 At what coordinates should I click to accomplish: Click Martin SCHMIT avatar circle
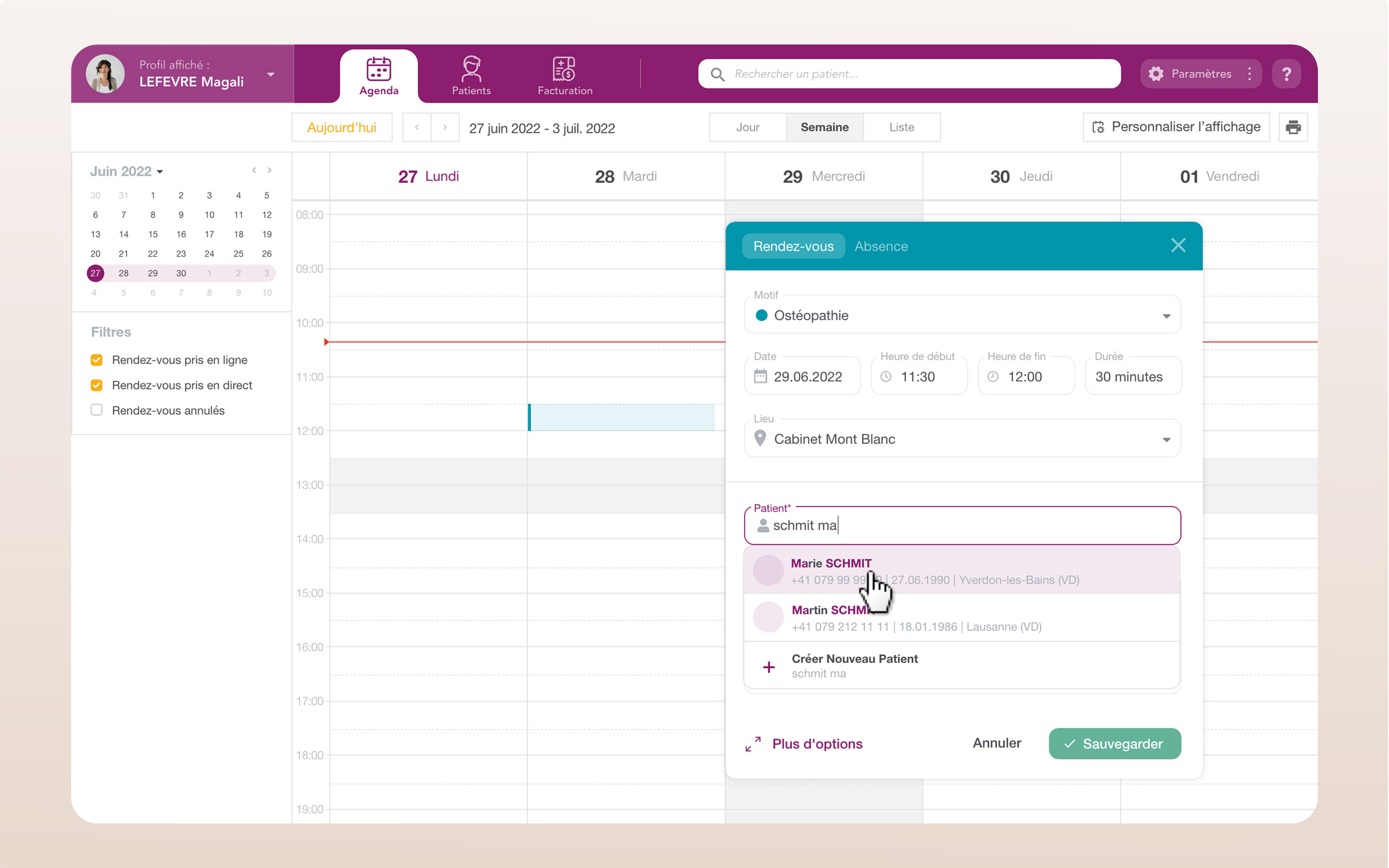click(768, 618)
